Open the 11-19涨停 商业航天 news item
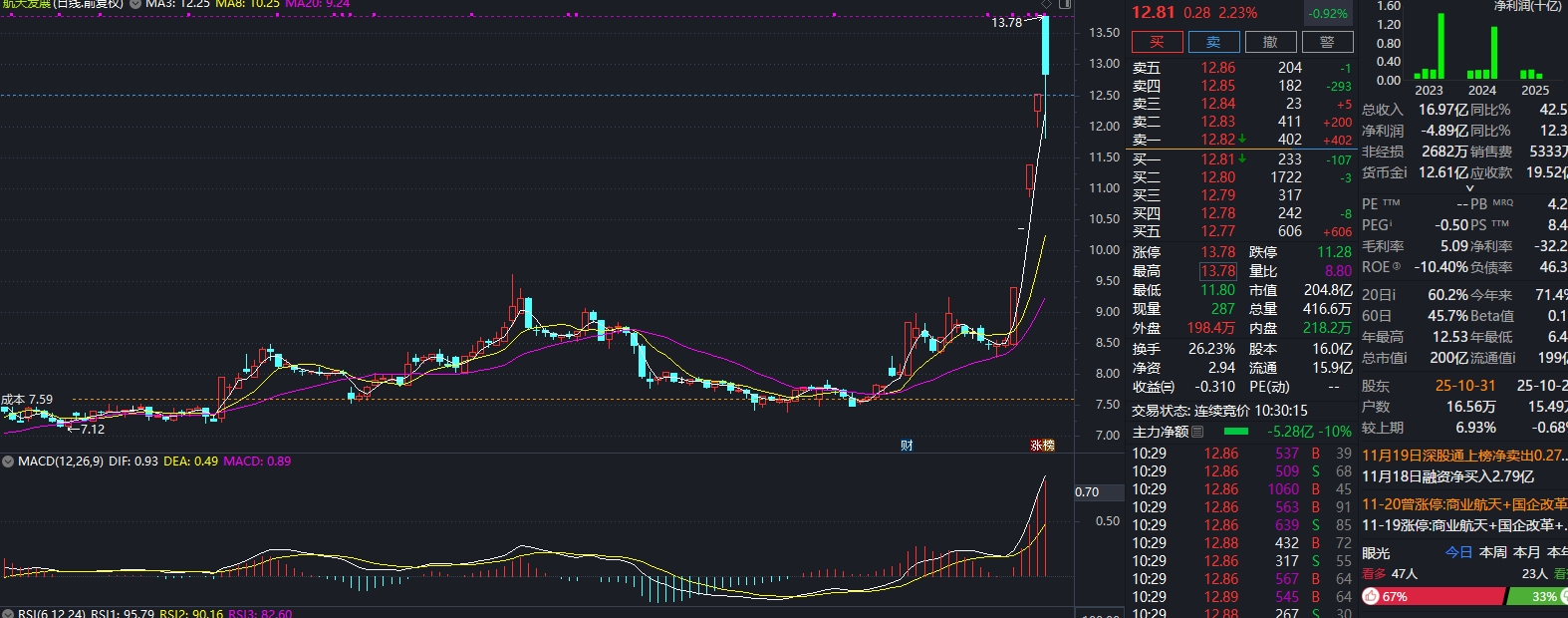The height and width of the screenshot is (618, 1568). click(x=1463, y=525)
